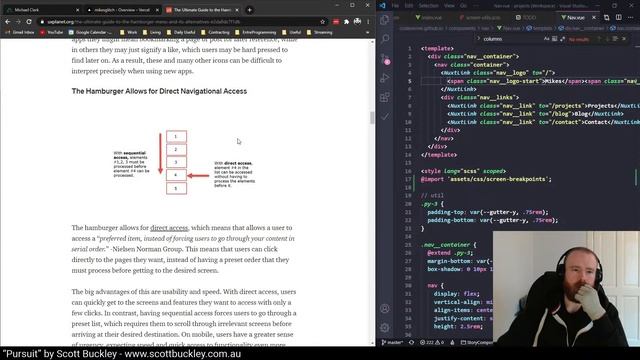Open the Contracting bookmarks folder
This screenshot has width=640, height=360.
tap(215, 32)
